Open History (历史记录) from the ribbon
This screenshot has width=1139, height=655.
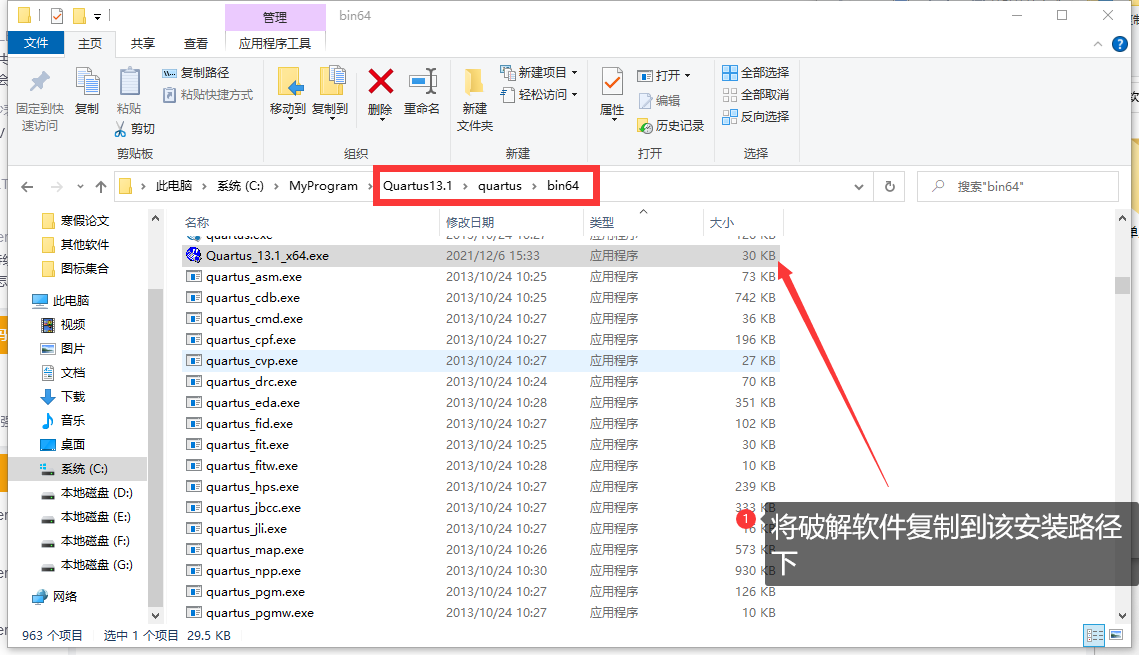pos(670,126)
